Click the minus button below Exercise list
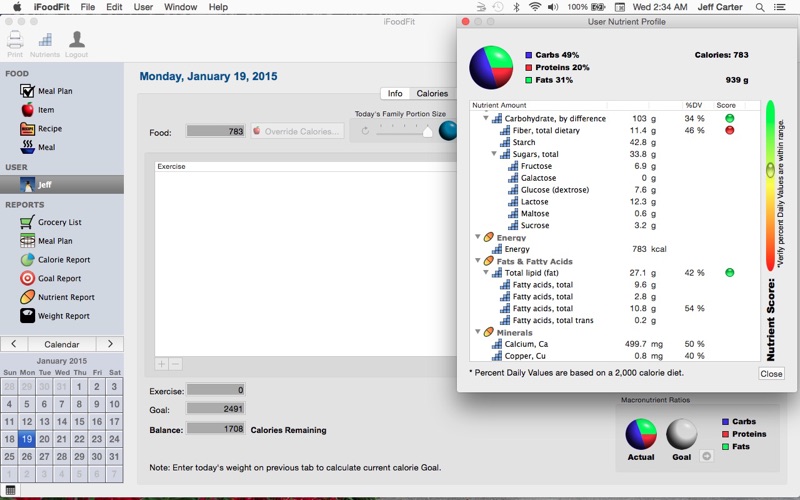Viewport: 800px width, 500px height. [175, 364]
